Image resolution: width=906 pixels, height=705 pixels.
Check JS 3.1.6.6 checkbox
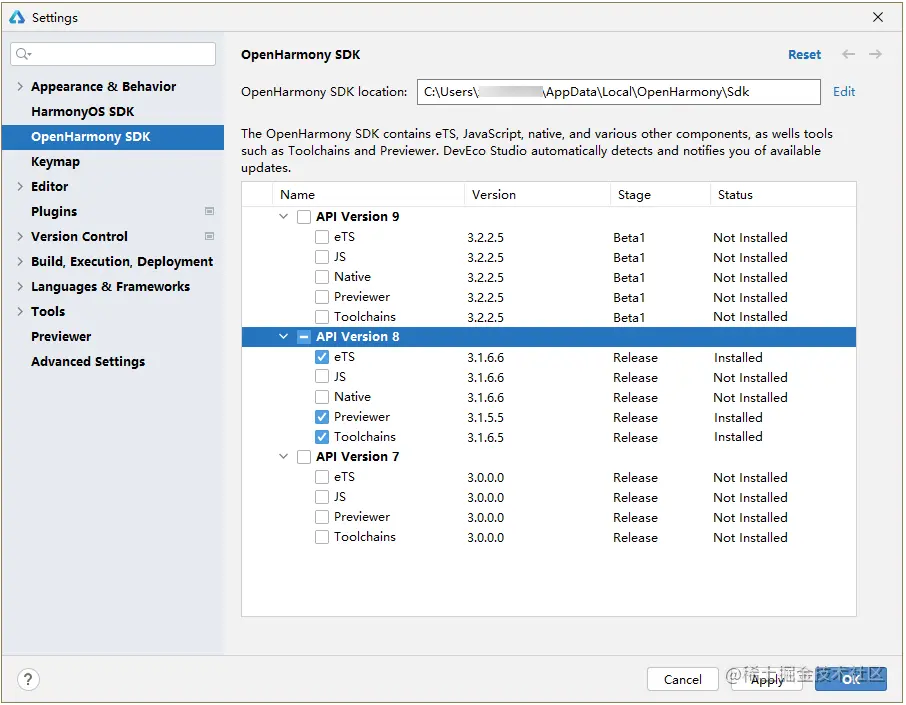pyautogui.click(x=322, y=377)
